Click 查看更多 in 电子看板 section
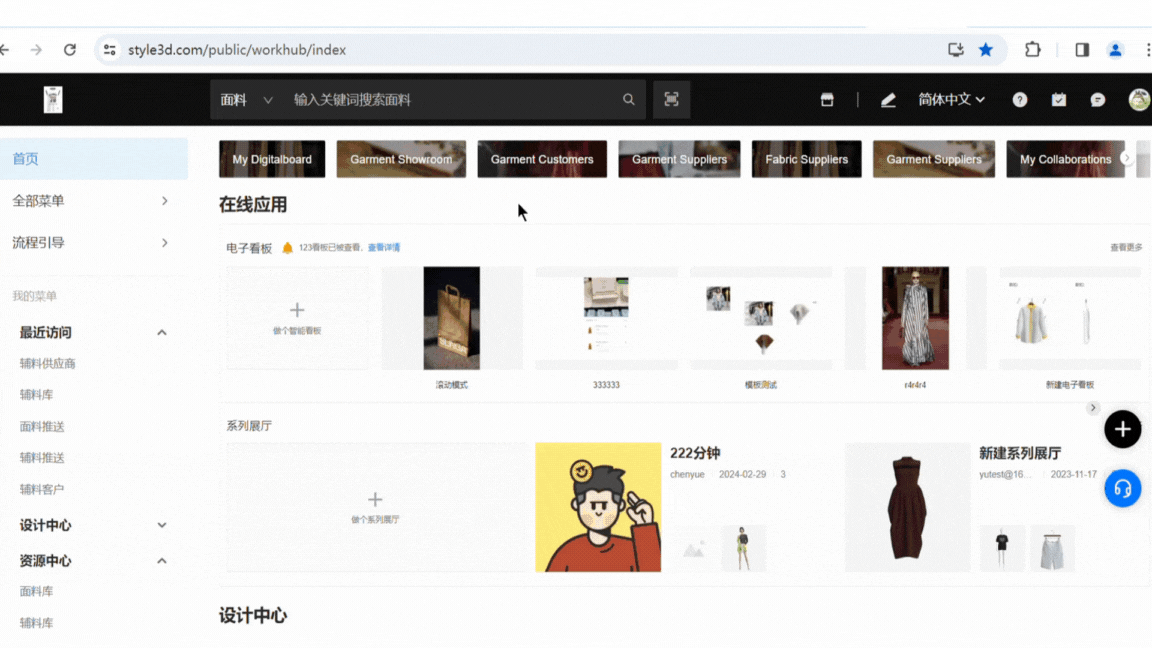 1125,247
